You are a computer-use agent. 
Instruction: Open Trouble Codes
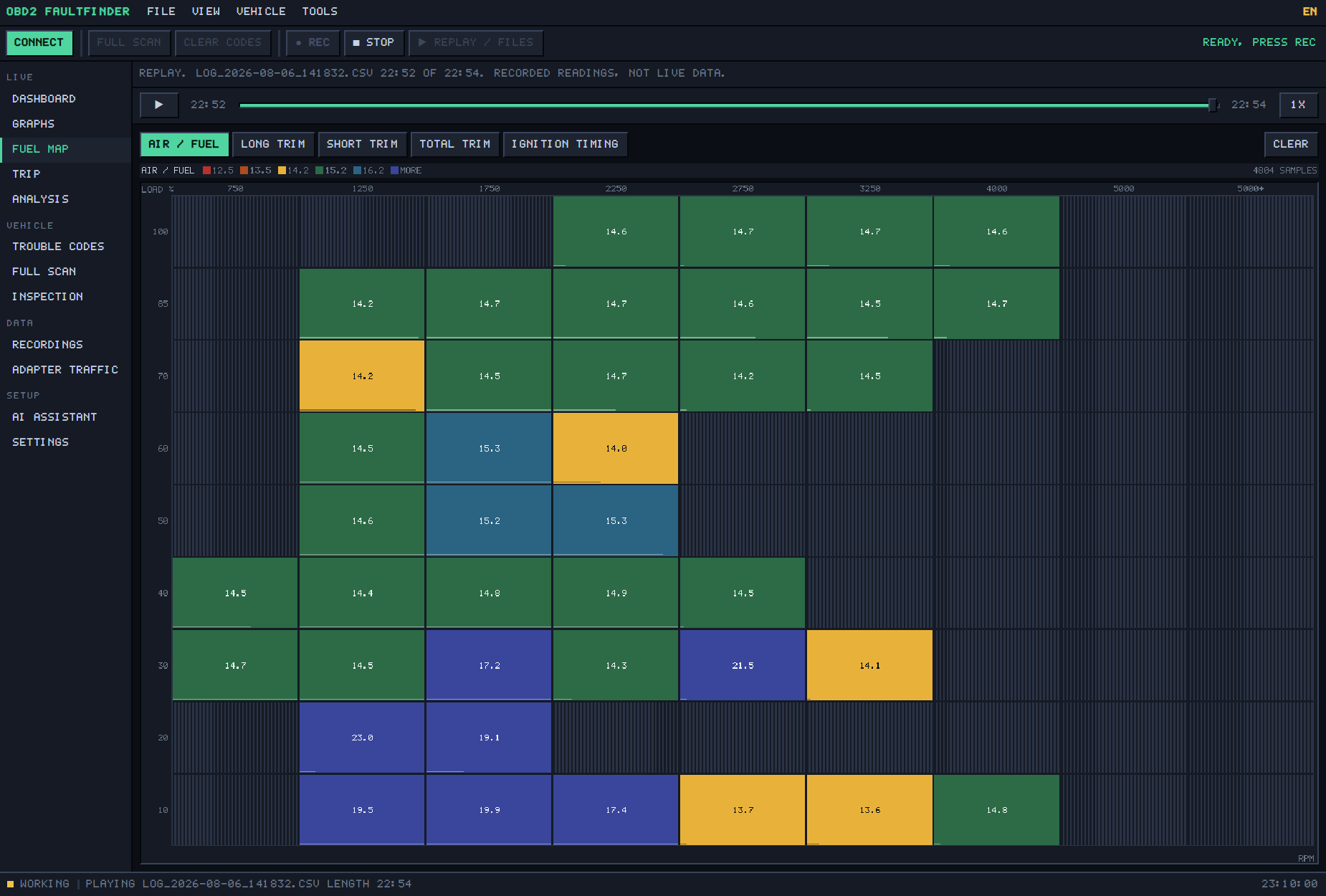coord(65,247)
